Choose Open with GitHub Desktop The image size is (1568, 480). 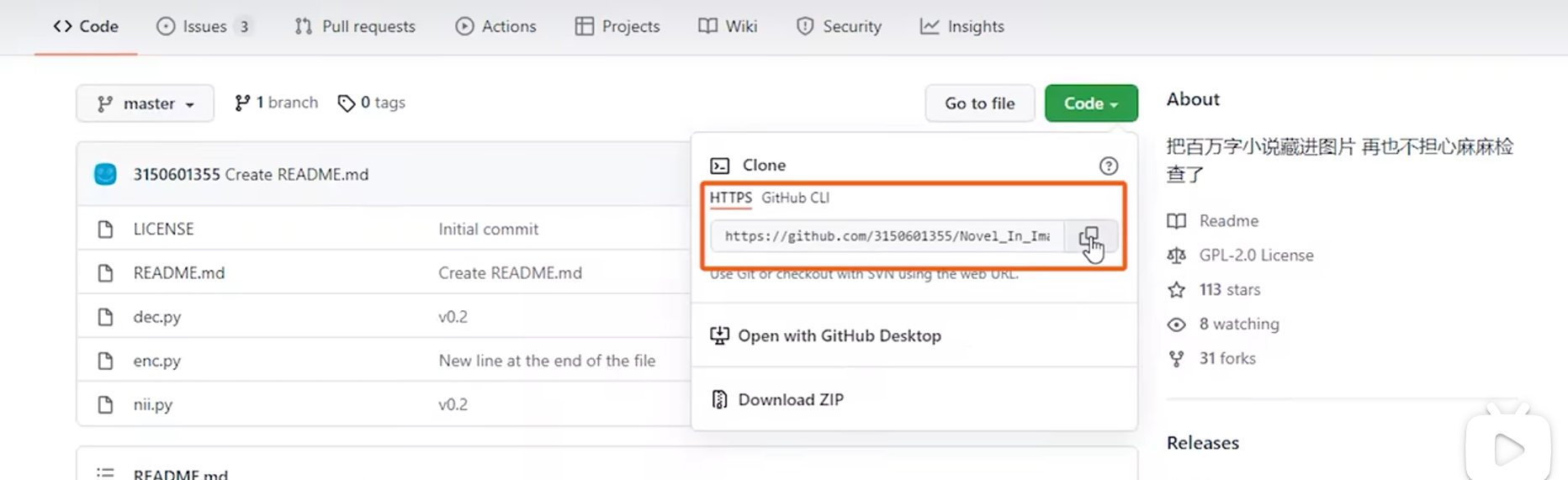point(839,336)
